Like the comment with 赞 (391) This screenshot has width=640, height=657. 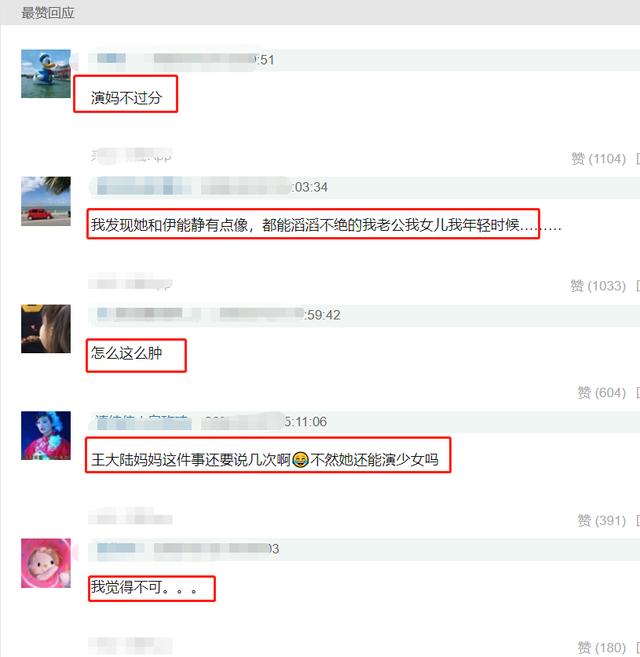601,520
